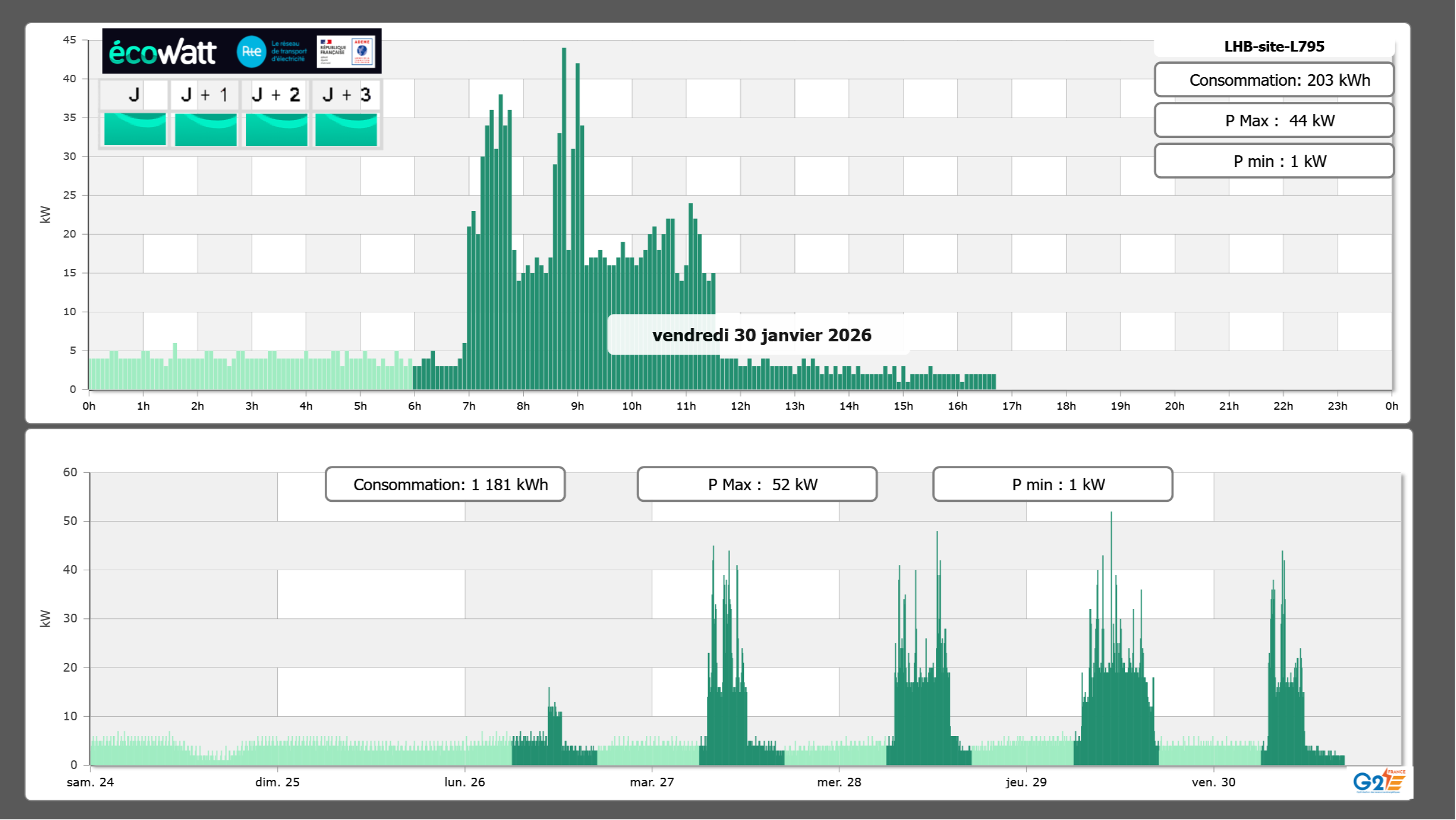Screen dimensions: 1456x820
Task: Click the green J+2 signal tile
Action: 276,129
